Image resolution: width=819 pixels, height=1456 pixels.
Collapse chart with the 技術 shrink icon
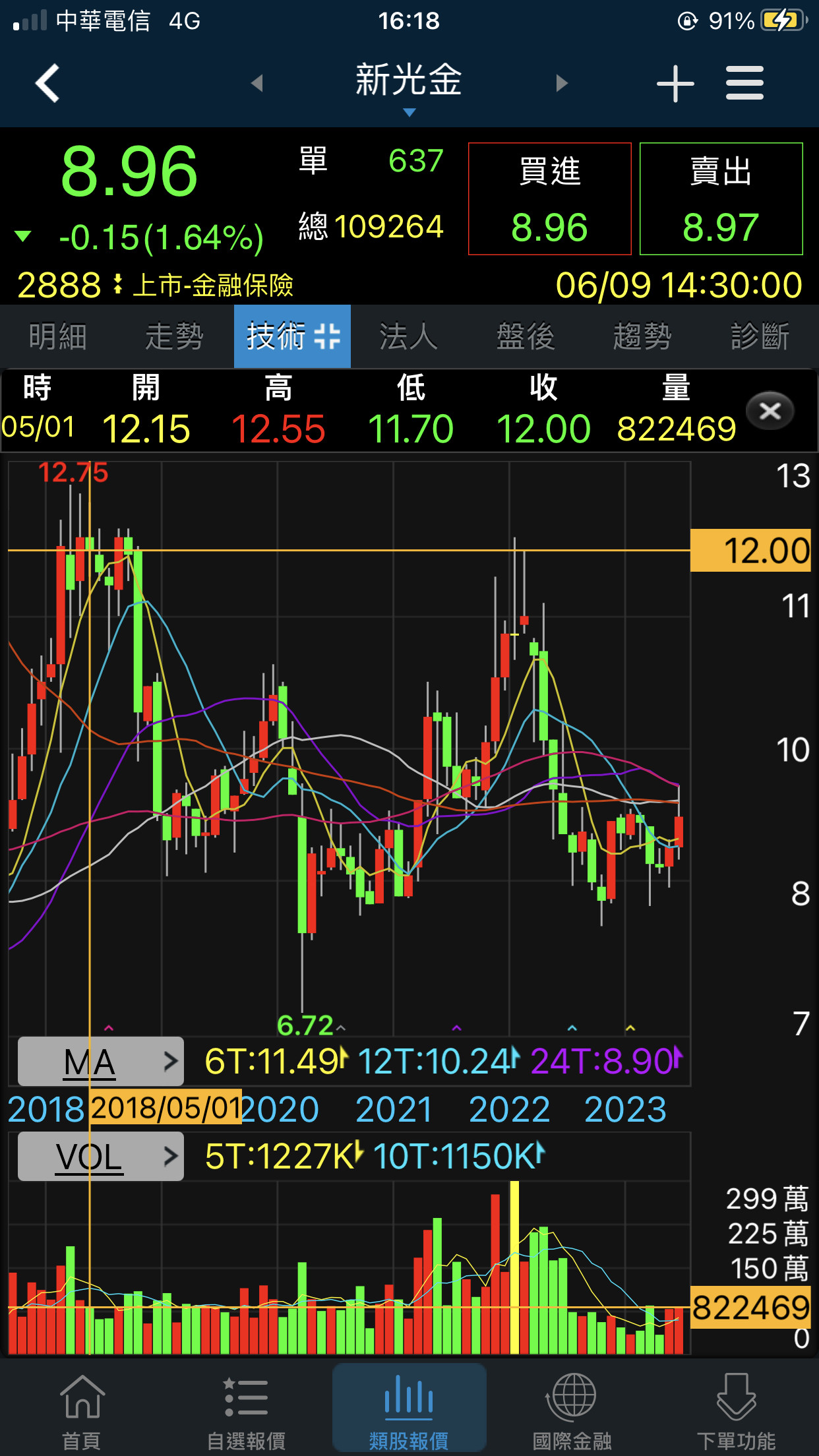(x=327, y=336)
